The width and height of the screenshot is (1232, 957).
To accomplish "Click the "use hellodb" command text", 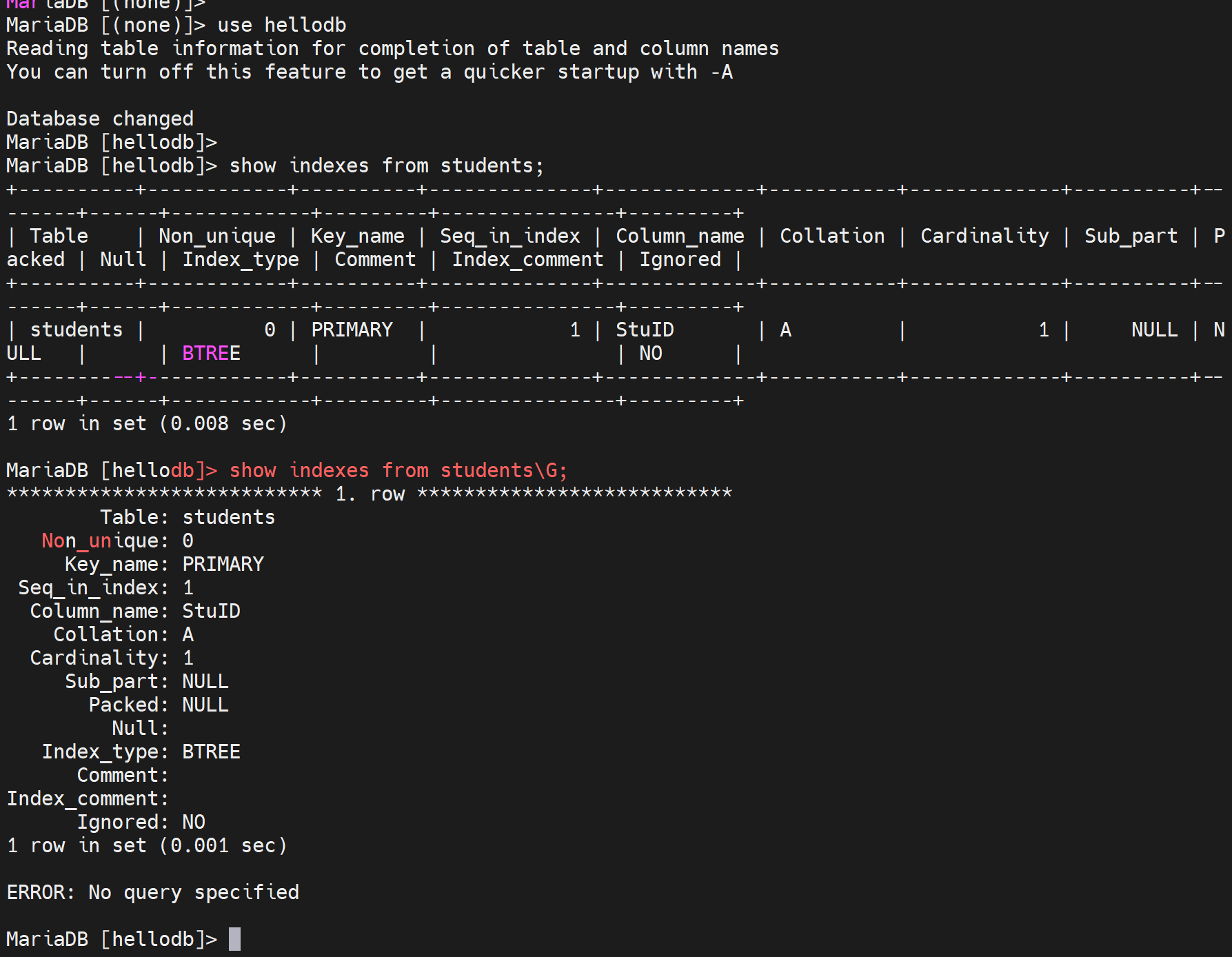I will click(x=281, y=26).
